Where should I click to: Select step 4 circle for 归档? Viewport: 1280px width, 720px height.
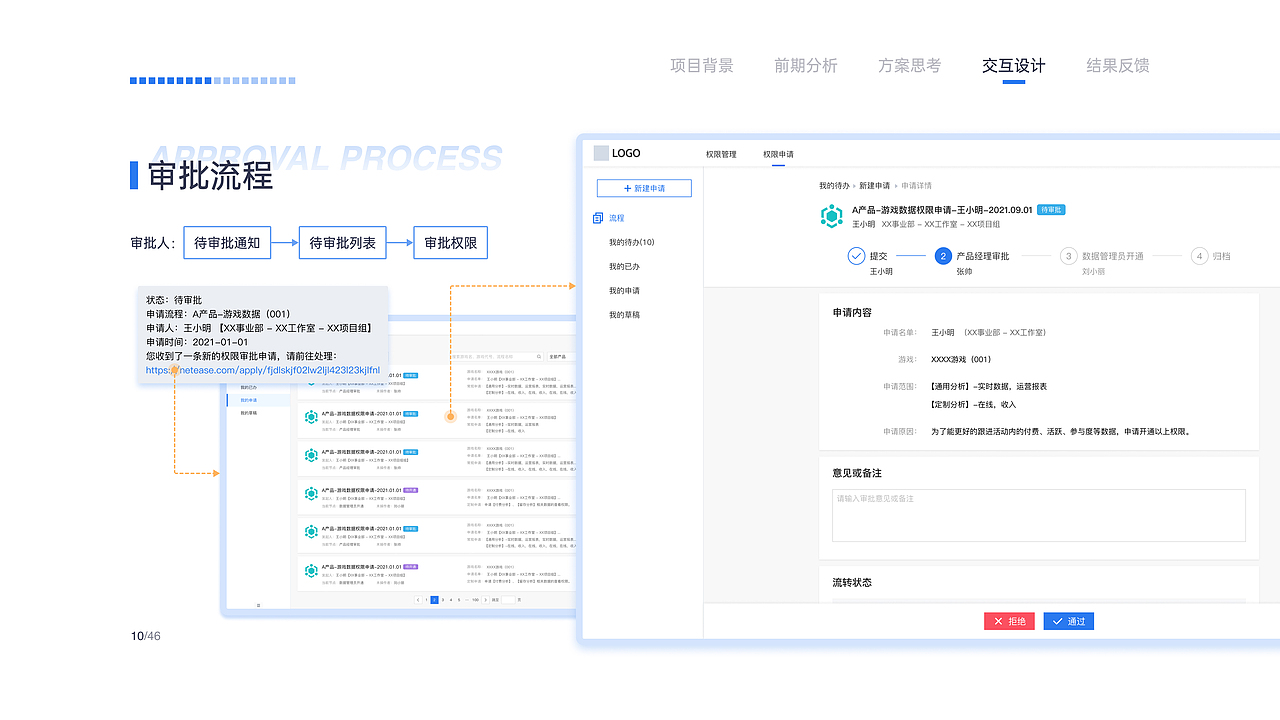coord(1200,256)
